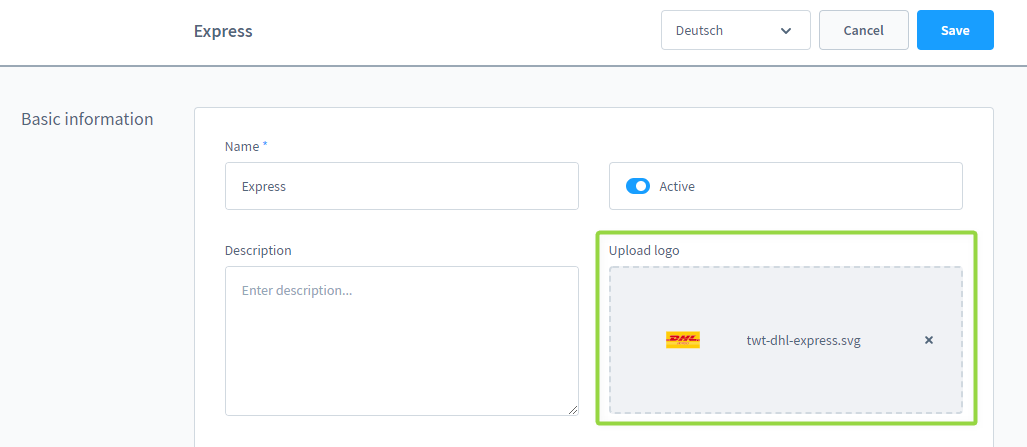Focus the Name input containing Express
Screen dimensions: 1027x447
pos(401,186)
